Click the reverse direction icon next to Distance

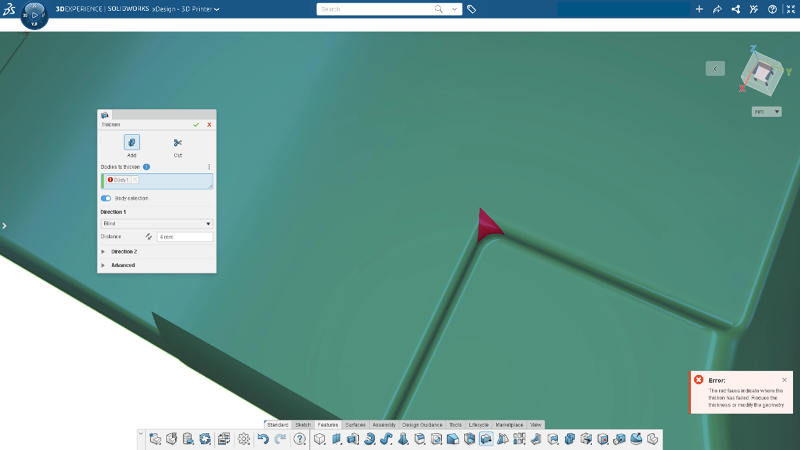click(x=148, y=237)
